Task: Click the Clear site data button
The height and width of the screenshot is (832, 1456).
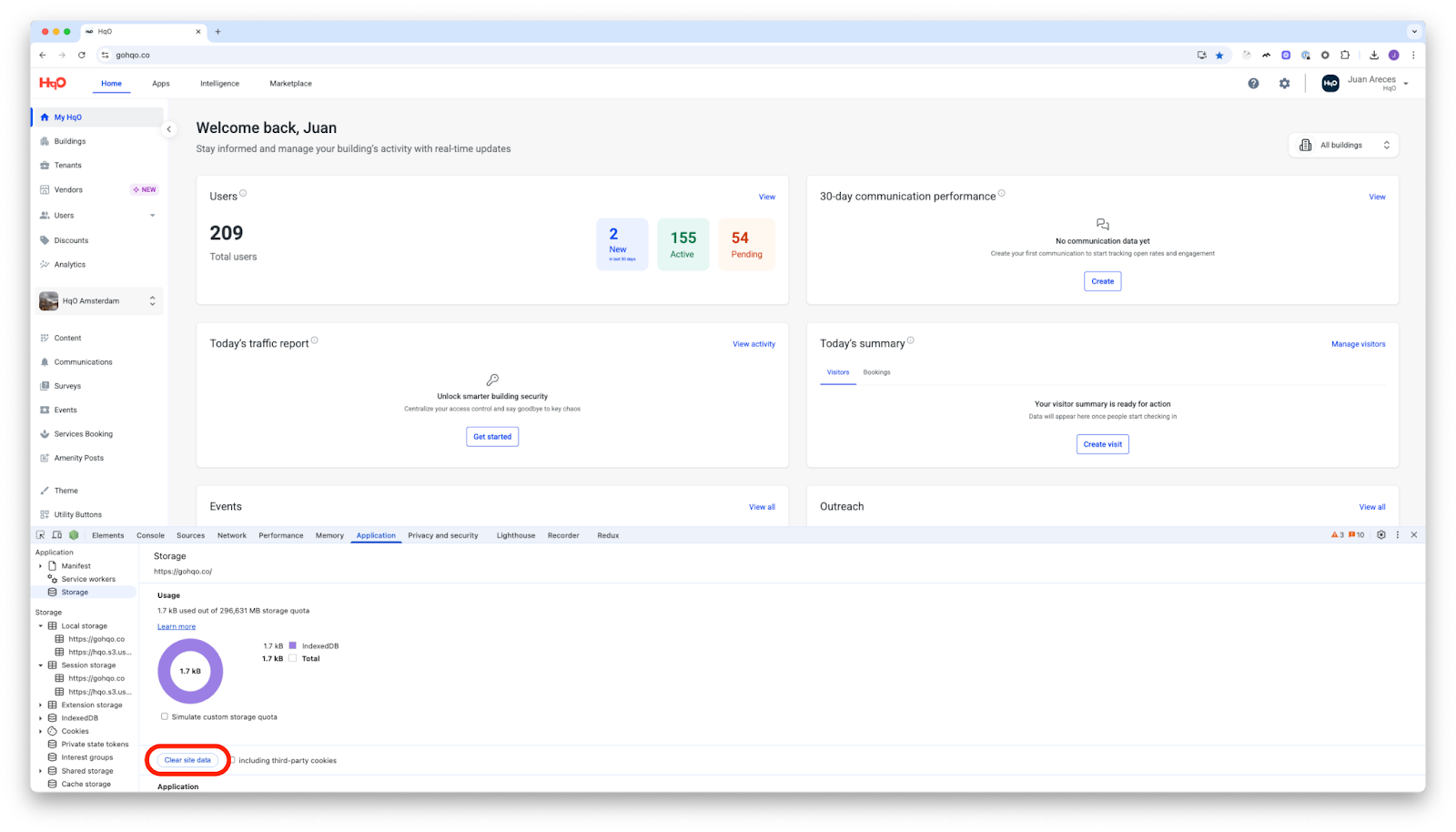Action: pyautogui.click(x=187, y=760)
